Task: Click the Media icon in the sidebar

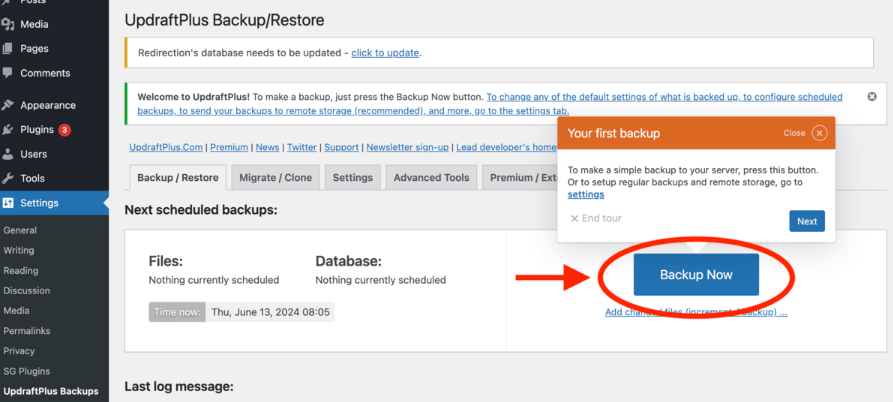Action: click(x=9, y=24)
